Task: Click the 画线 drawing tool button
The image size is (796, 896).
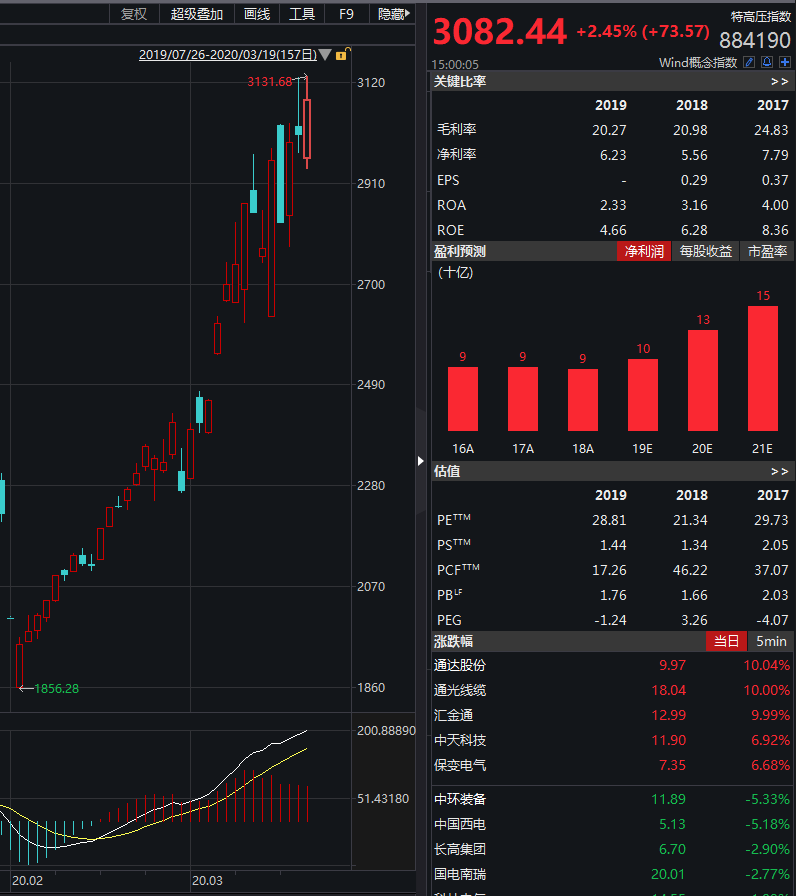Action: [257, 14]
